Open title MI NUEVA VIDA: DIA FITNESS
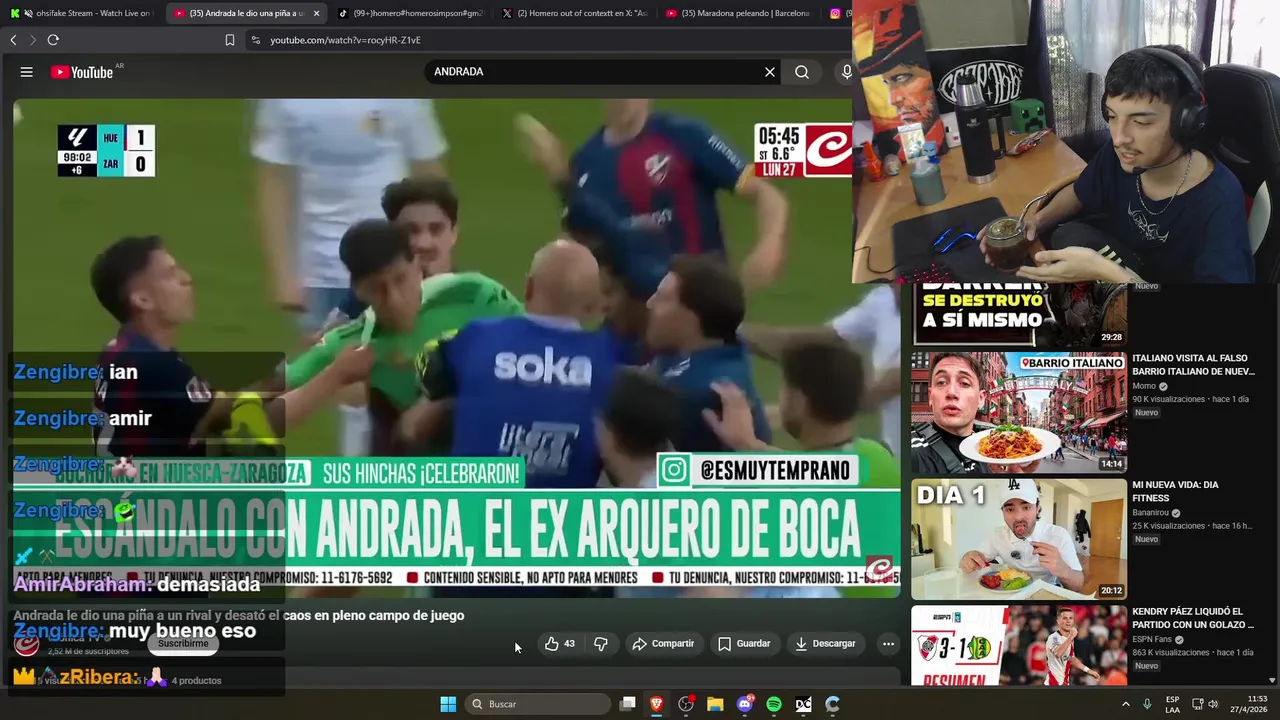The width and height of the screenshot is (1280, 720). (1176, 491)
